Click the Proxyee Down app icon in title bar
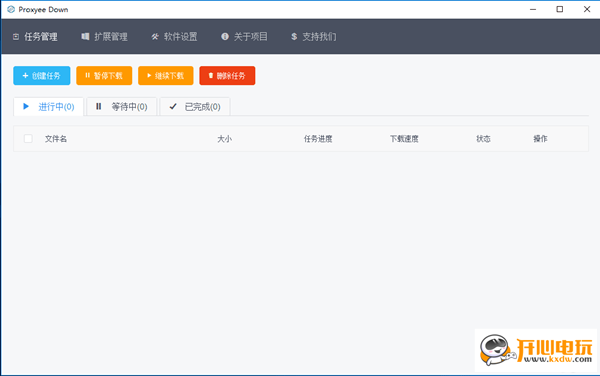The height and width of the screenshot is (376, 600). click(11, 10)
